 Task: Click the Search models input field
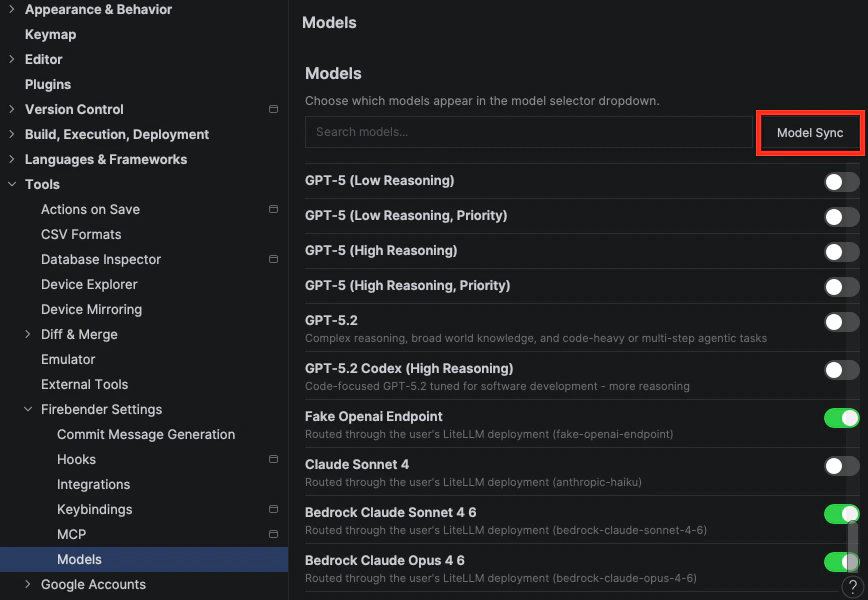tap(528, 132)
